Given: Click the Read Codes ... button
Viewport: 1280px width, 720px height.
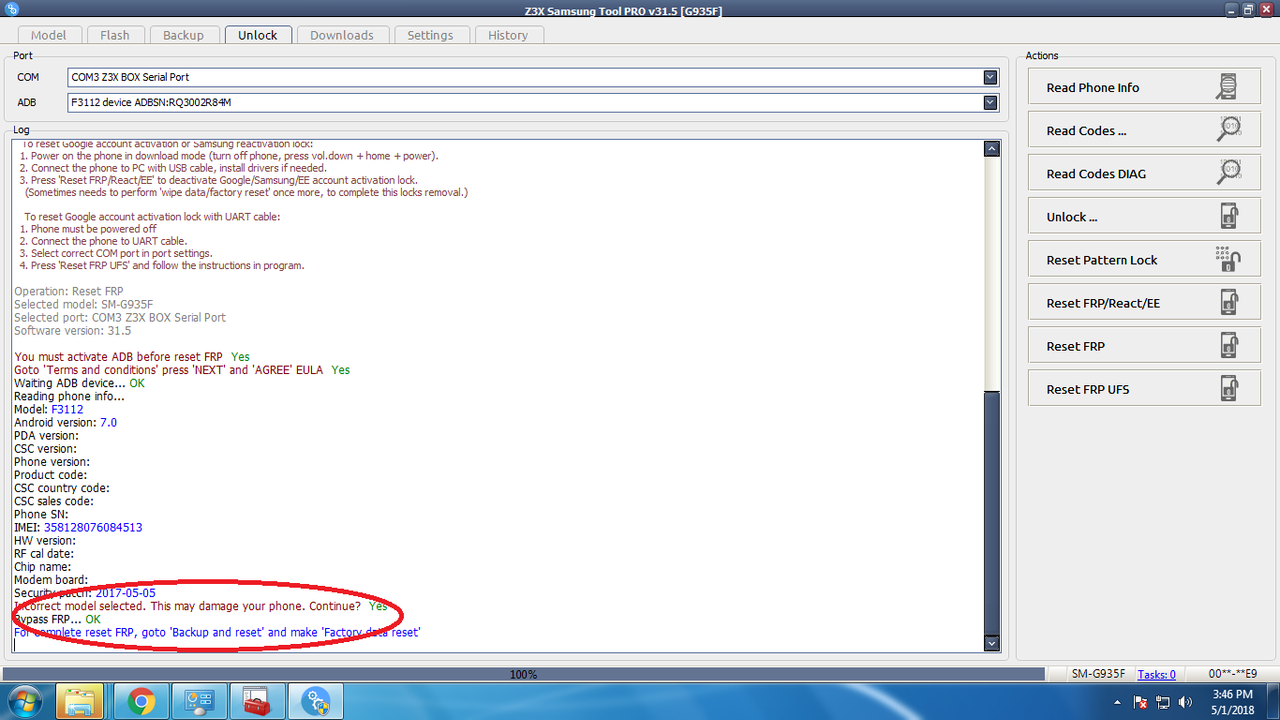Looking at the screenshot, I should (x=1144, y=130).
